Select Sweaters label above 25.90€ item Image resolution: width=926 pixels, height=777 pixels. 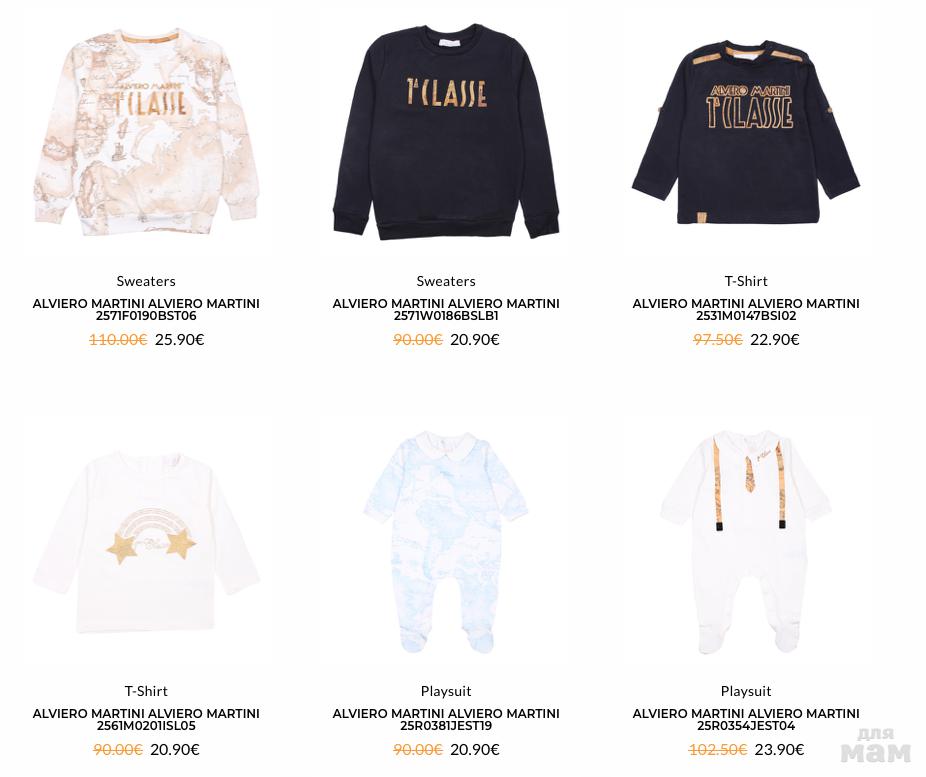click(146, 281)
